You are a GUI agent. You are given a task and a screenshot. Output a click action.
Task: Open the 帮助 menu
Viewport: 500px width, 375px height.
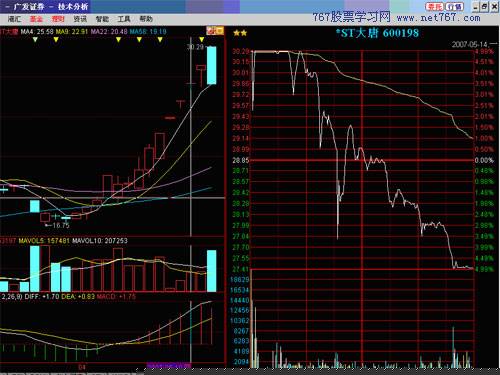click(146, 19)
